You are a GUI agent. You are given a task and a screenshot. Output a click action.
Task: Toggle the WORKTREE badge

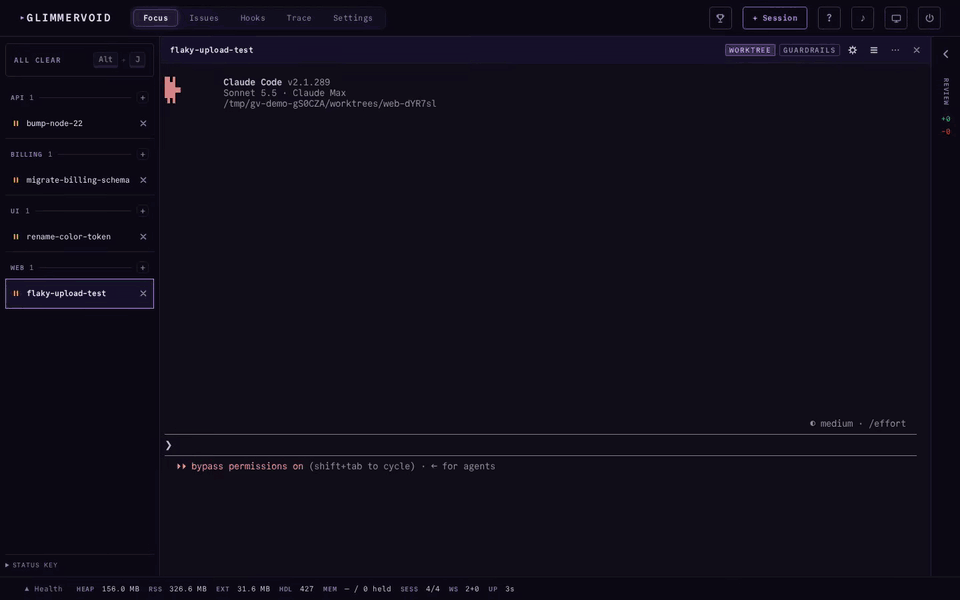(750, 50)
